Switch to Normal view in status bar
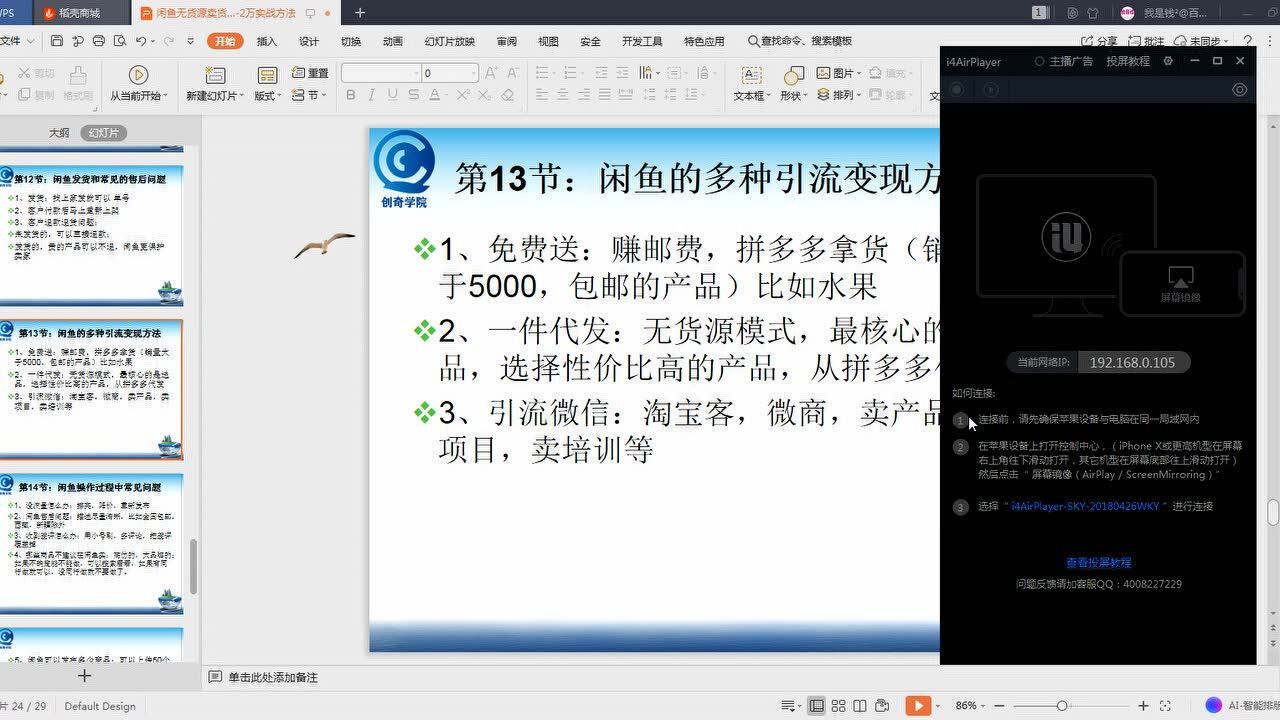The width and height of the screenshot is (1280, 720). click(x=817, y=705)
